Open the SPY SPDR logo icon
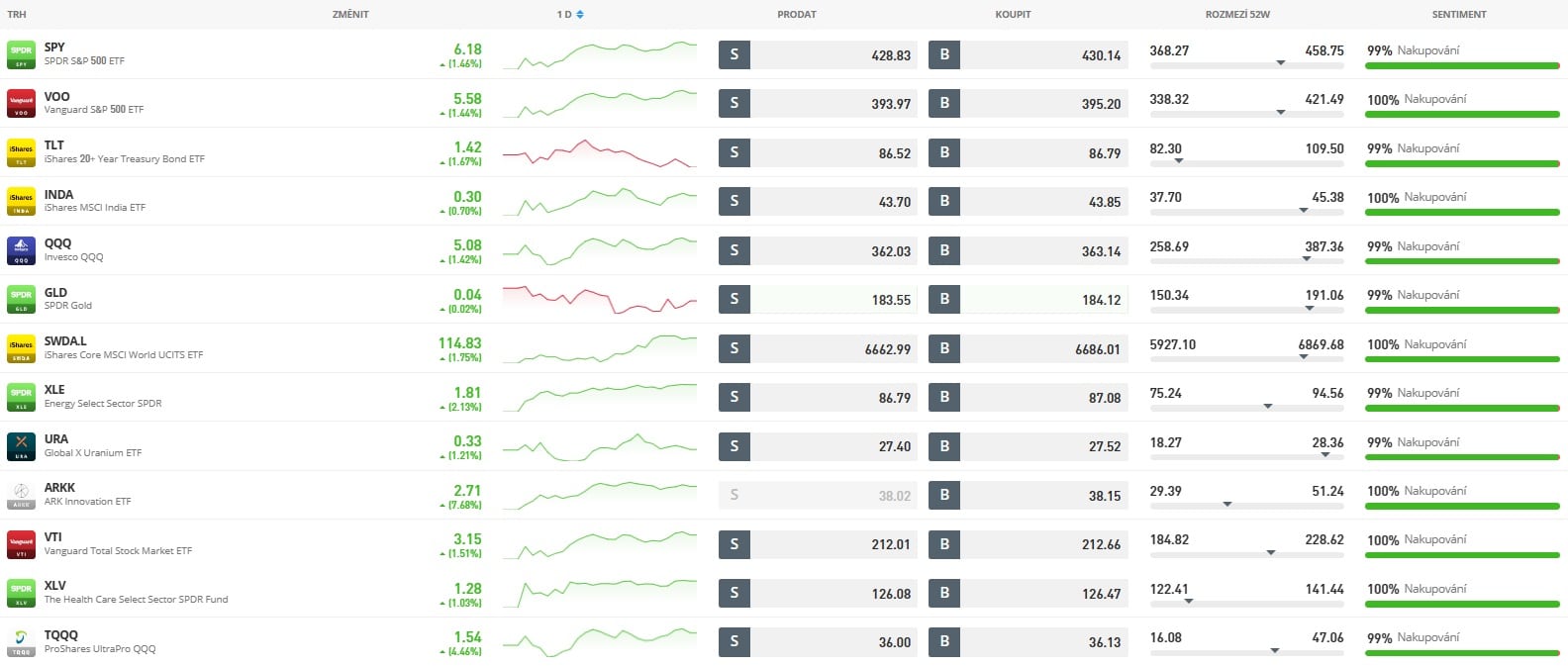 (x=21, y=54)
